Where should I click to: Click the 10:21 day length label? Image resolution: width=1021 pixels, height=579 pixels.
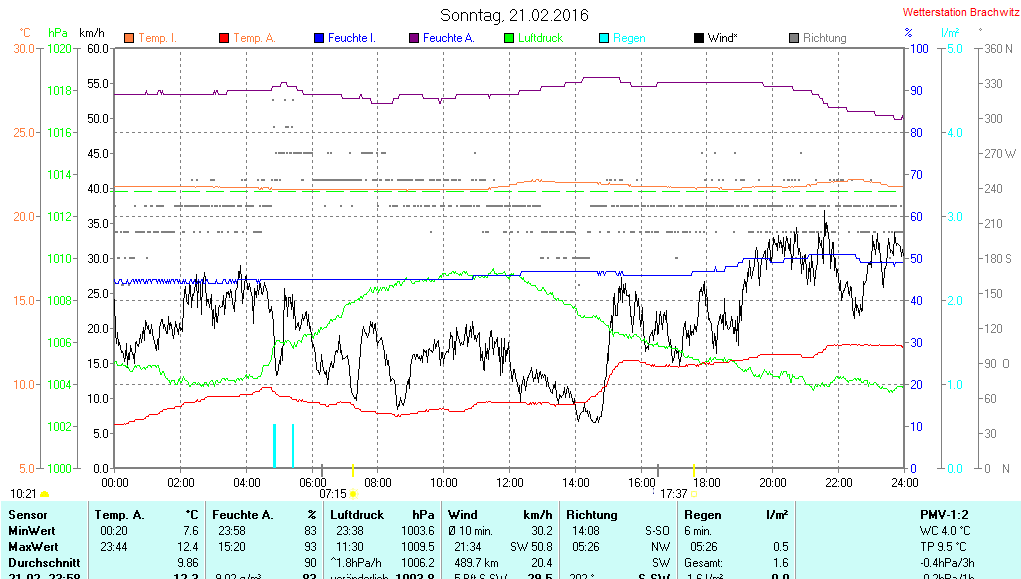point(23,494)
